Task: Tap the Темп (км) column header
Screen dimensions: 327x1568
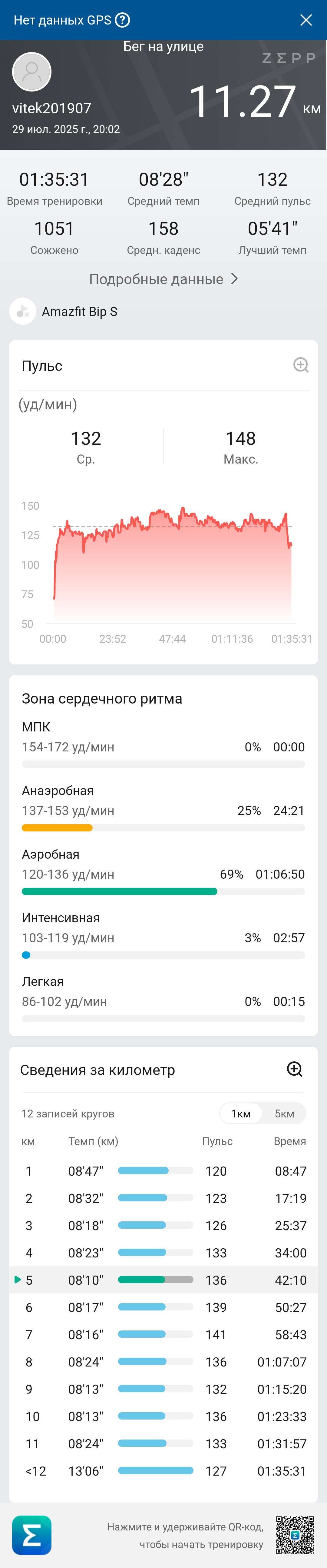Action: [93, 1141]
